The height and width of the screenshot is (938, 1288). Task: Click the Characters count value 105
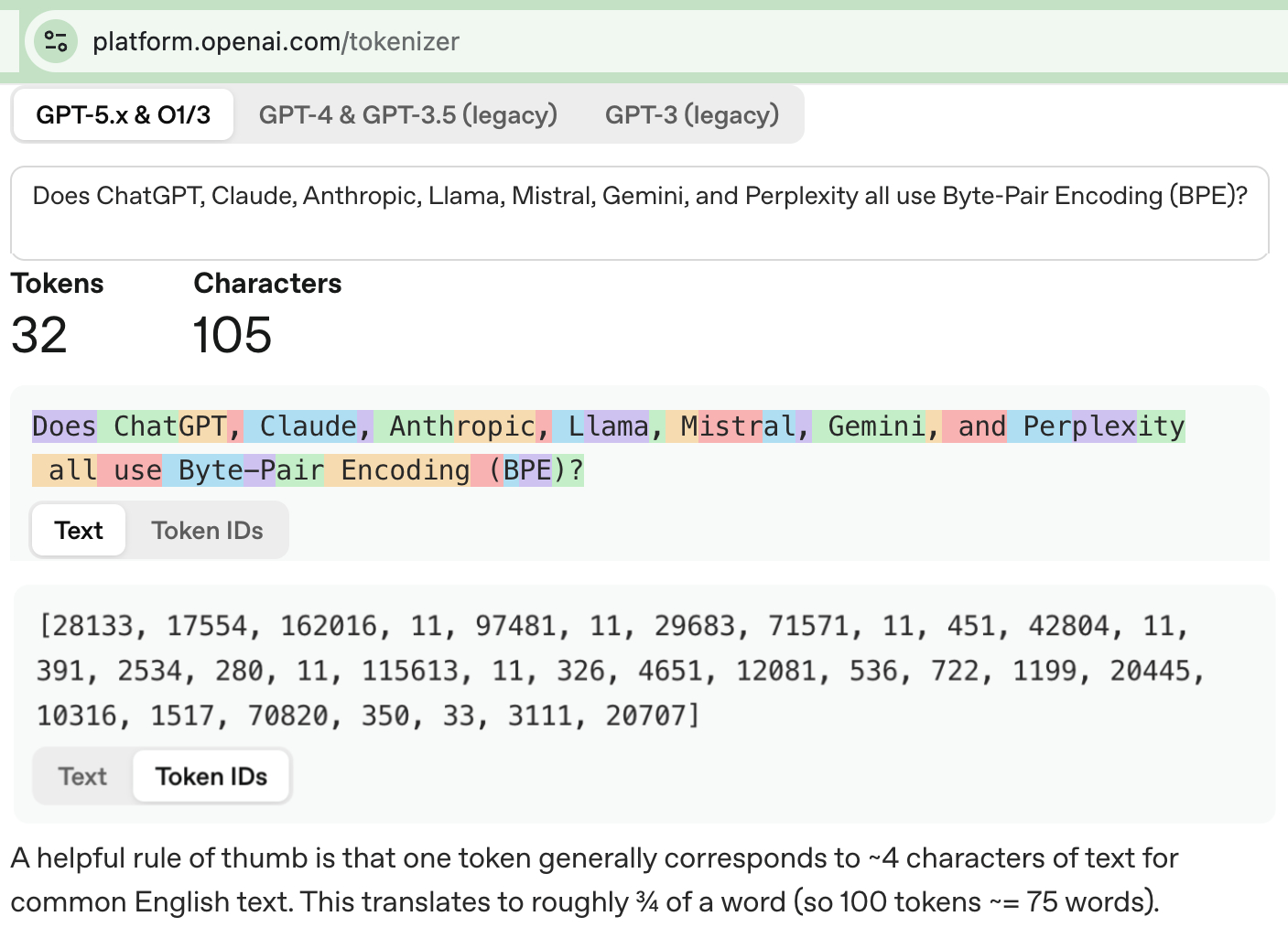click(233, 335)
